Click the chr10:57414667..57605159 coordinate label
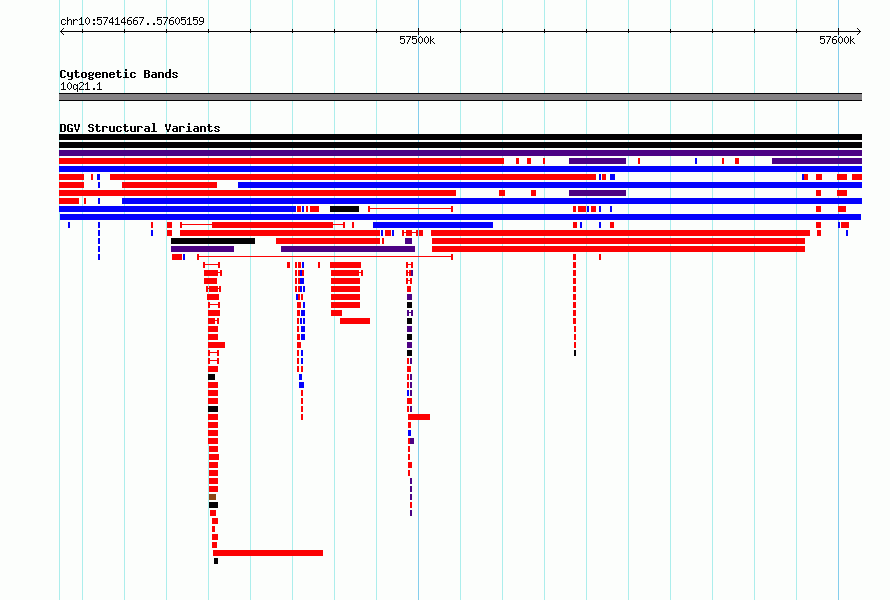The image size is (890, 600). coord(132,21)
